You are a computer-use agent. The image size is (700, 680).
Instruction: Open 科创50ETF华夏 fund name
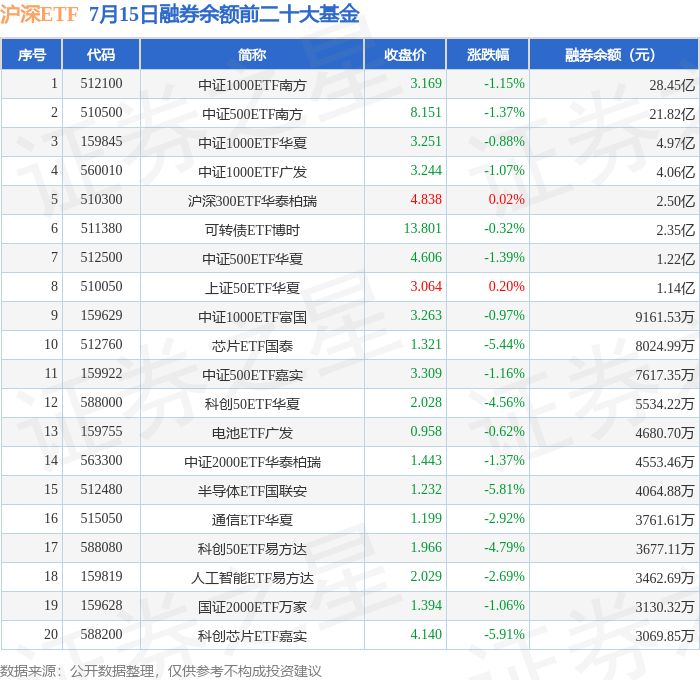[x=252, y=405]
